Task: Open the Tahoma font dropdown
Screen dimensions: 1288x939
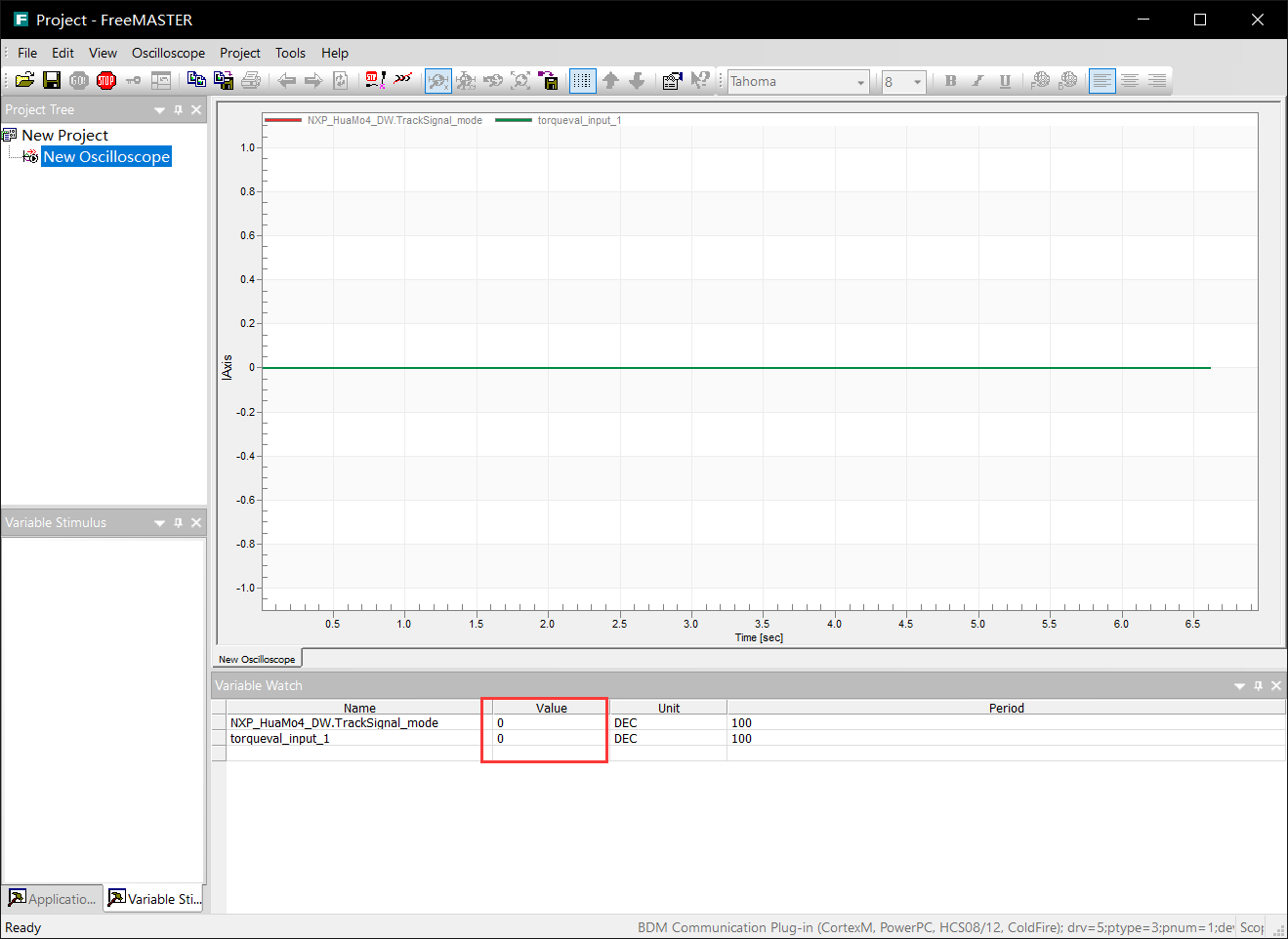Action: click(x=858, y=81)
